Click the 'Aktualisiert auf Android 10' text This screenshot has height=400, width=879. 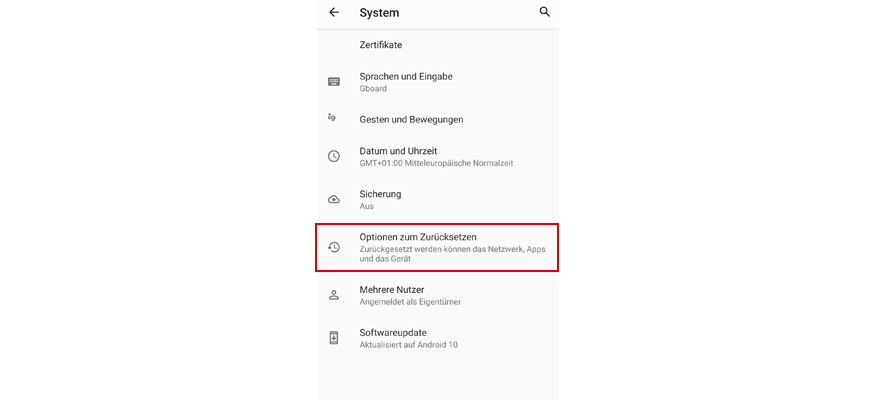[x=408, y=345]
